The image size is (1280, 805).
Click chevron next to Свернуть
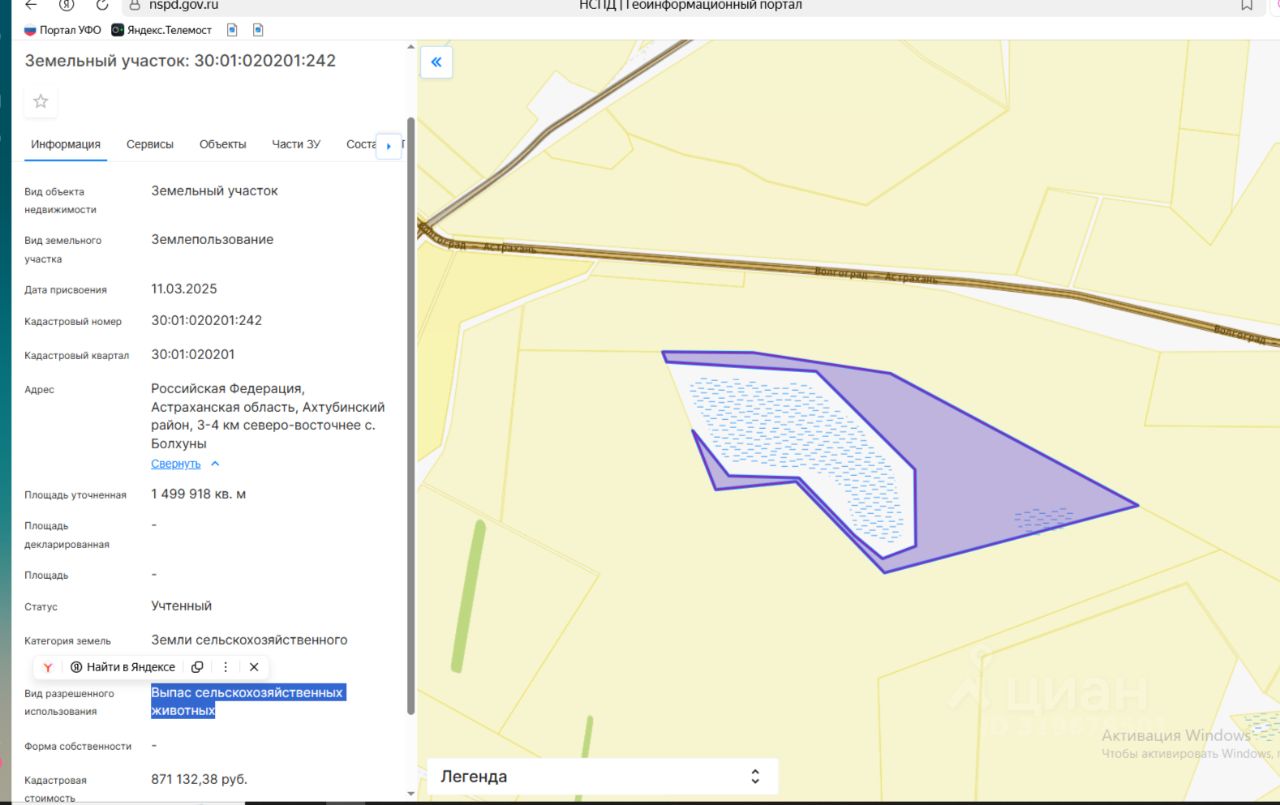click(215, 464)
